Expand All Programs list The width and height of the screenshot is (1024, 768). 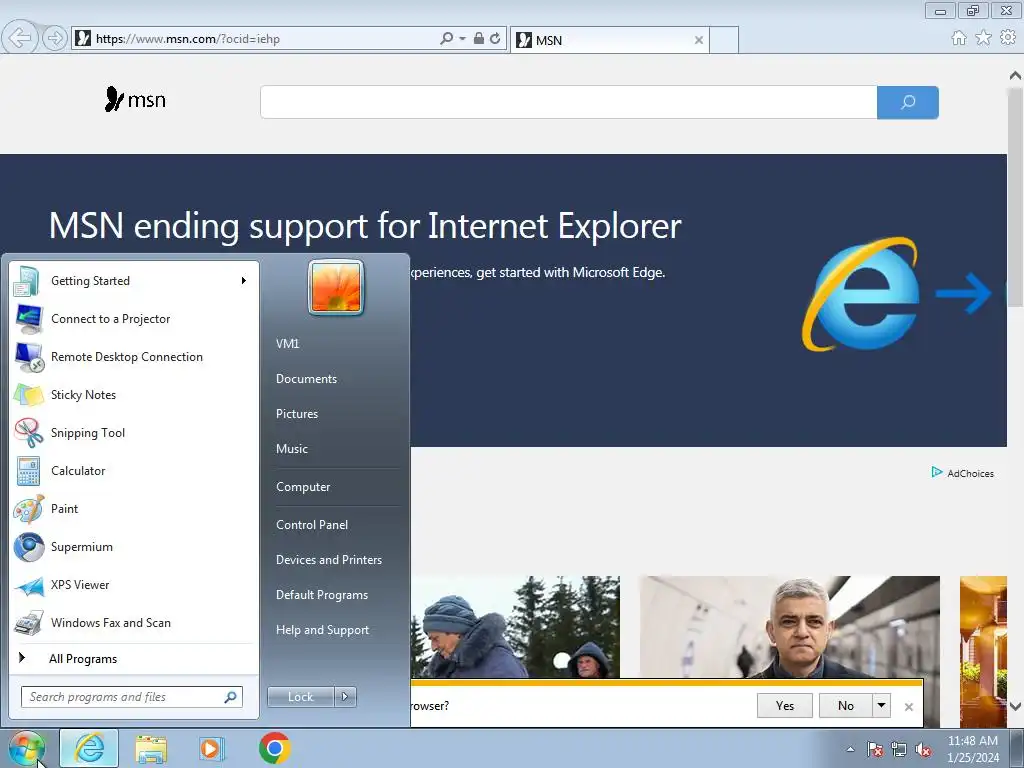134,659
